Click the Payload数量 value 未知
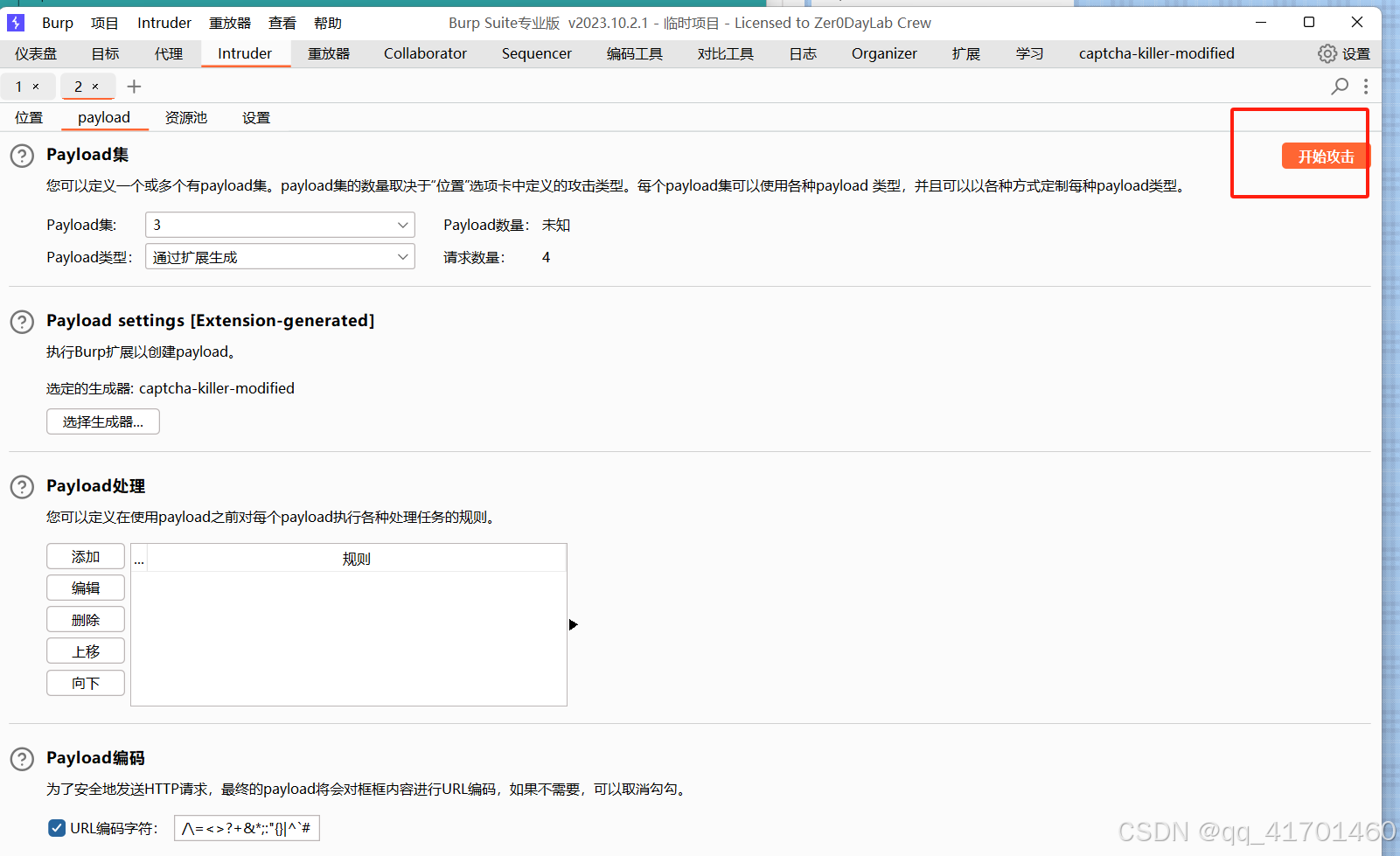Screen dimensions: 1400x856 click(556, 225)
